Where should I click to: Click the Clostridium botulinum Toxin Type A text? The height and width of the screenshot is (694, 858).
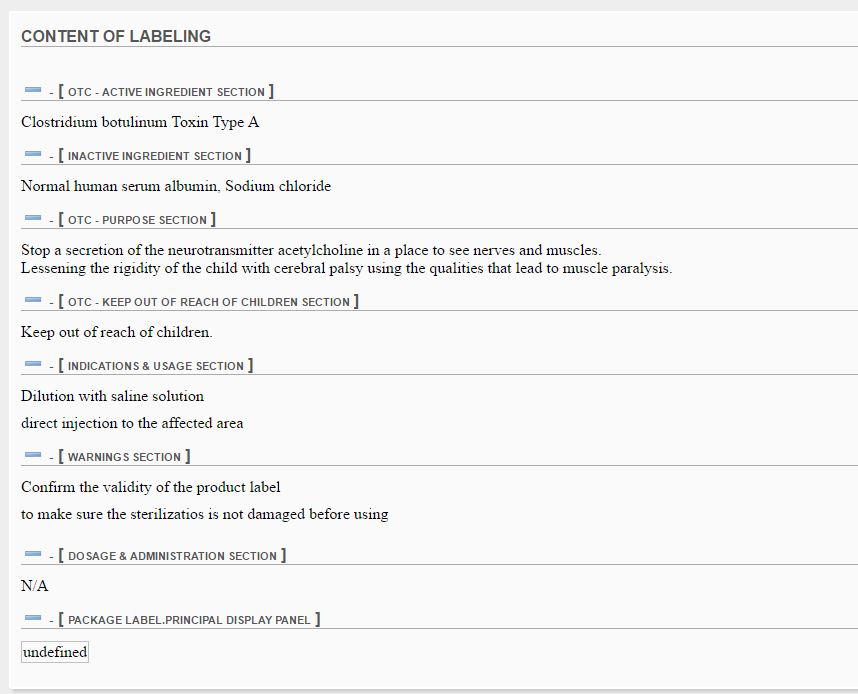coord(140,122)
